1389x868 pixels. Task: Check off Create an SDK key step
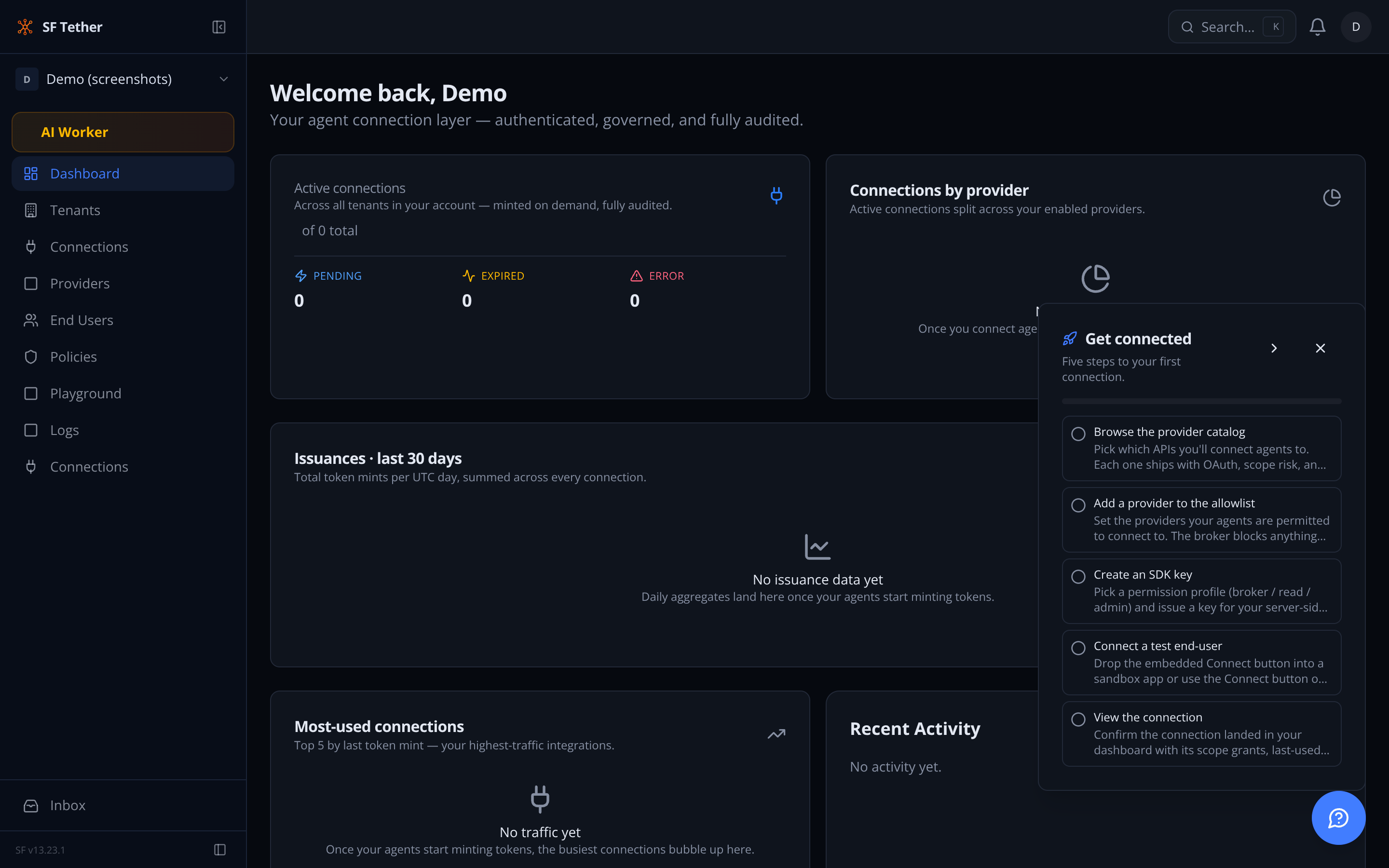click(x=1078, y=576)
